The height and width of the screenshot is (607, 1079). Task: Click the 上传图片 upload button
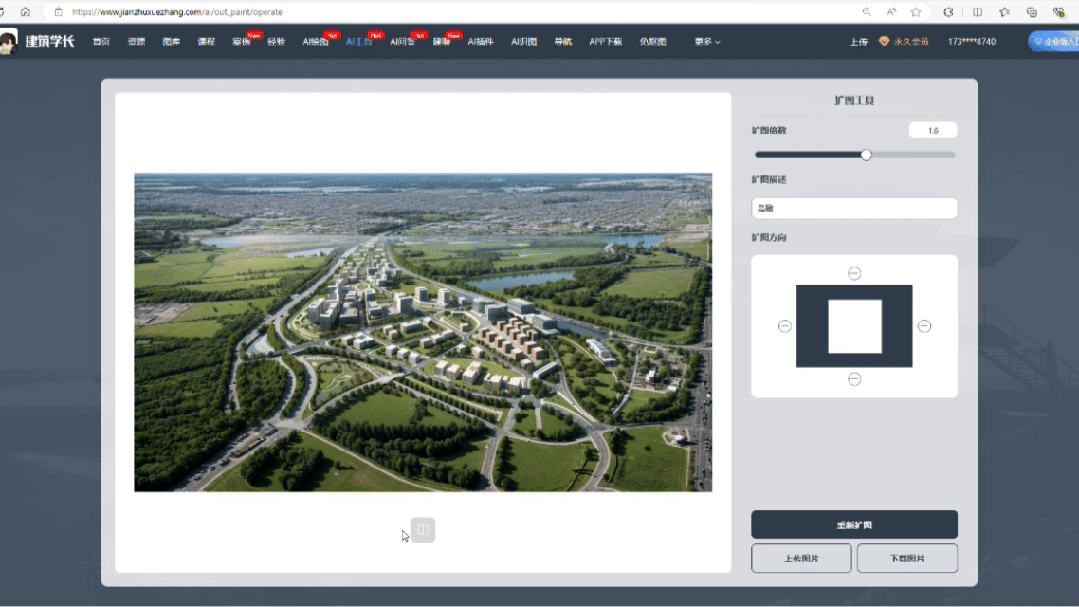click(801, 558)
